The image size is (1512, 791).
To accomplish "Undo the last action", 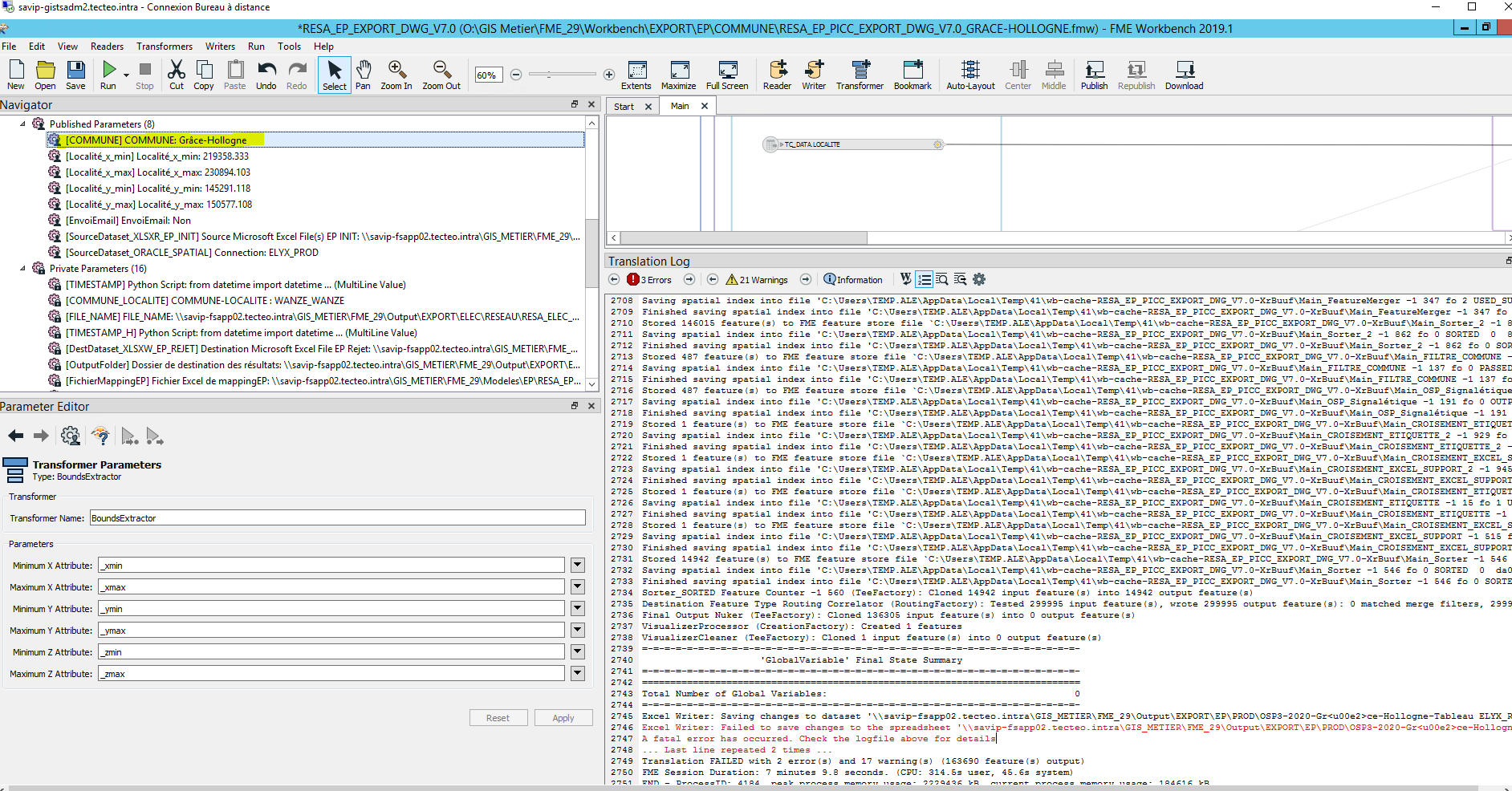I will pyautogui.click(x=266, y=75).
